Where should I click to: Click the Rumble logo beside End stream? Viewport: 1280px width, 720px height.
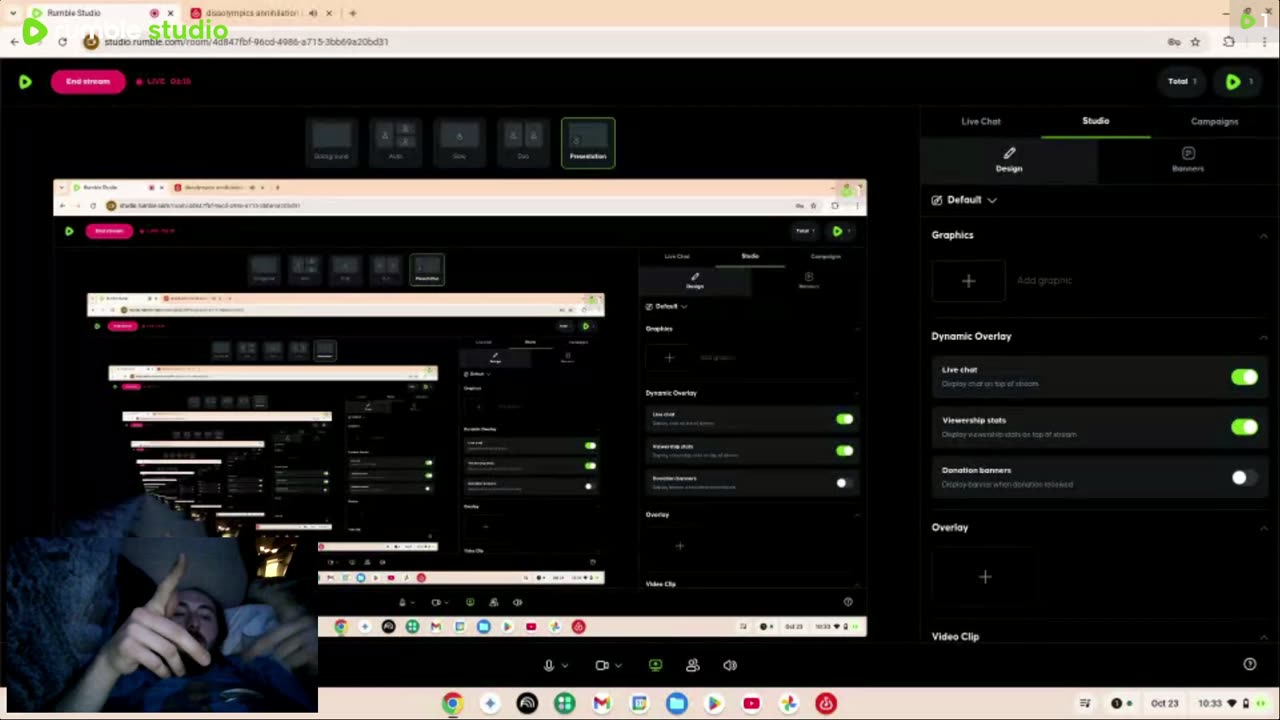(25, 81)
